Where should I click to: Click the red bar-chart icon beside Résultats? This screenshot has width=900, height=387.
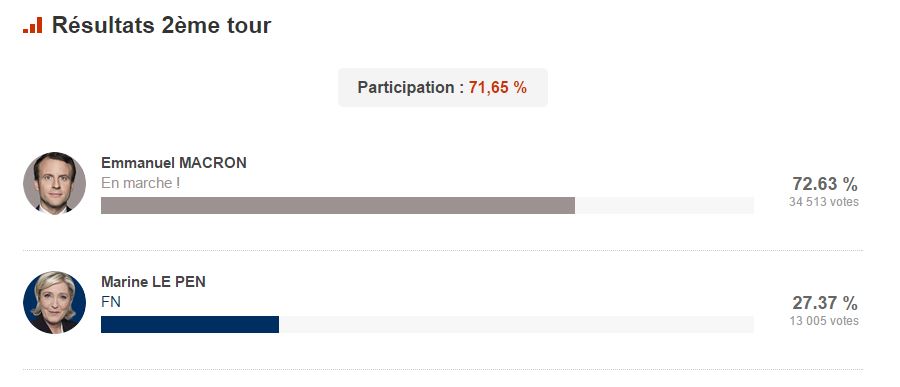click(x=33, y=25)
